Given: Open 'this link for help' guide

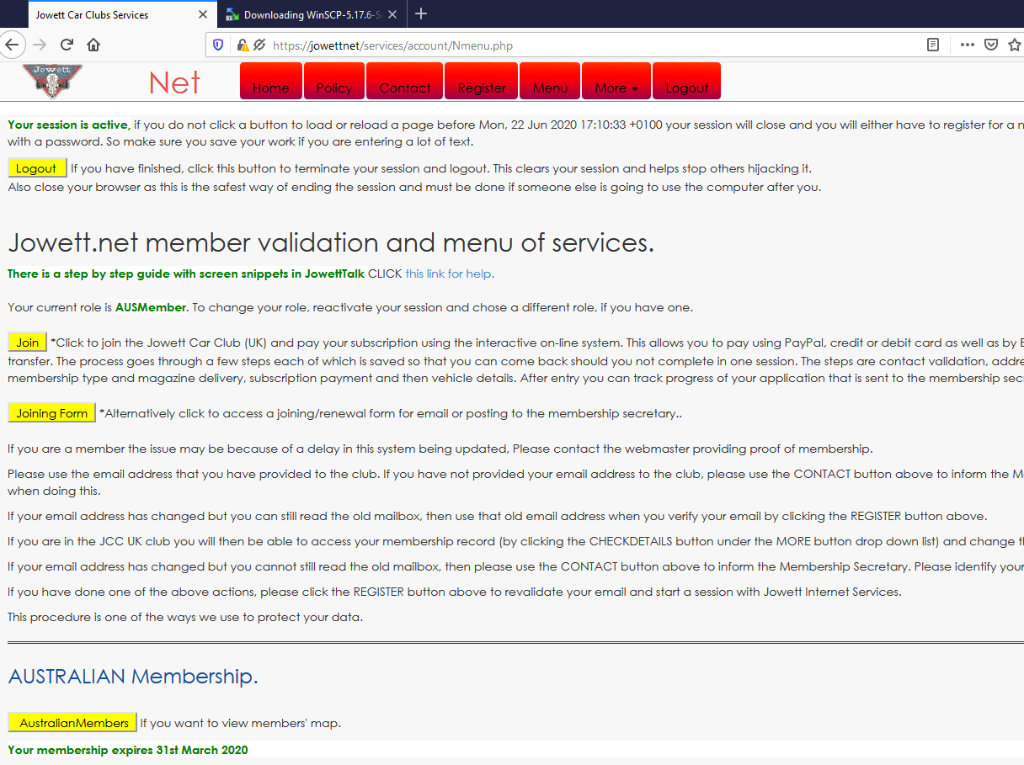Looking at the screenshot, I should 449,274.
